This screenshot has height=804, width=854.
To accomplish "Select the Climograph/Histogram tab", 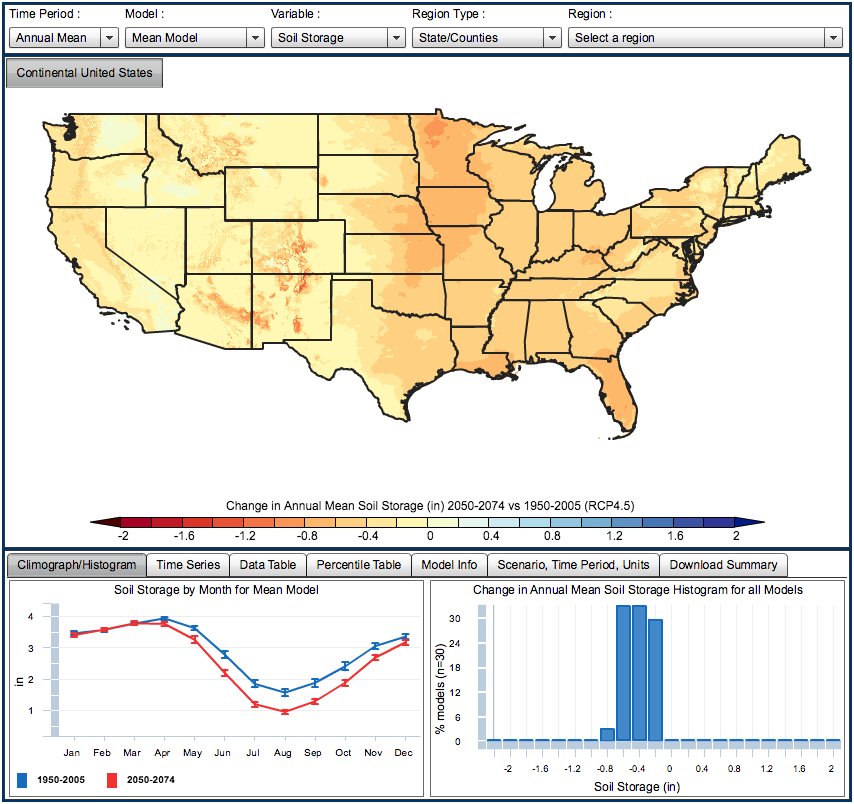I will coord(77,565).
